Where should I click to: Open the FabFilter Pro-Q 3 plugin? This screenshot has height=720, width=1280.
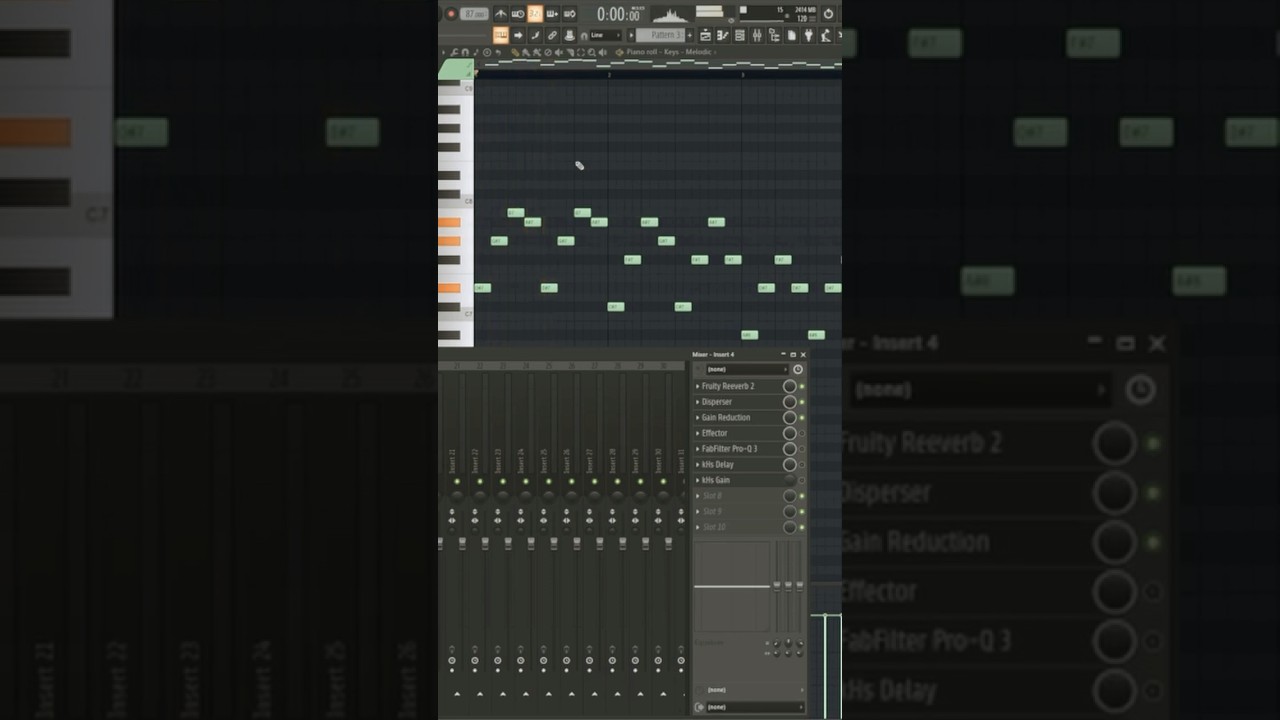pos(730,449)
